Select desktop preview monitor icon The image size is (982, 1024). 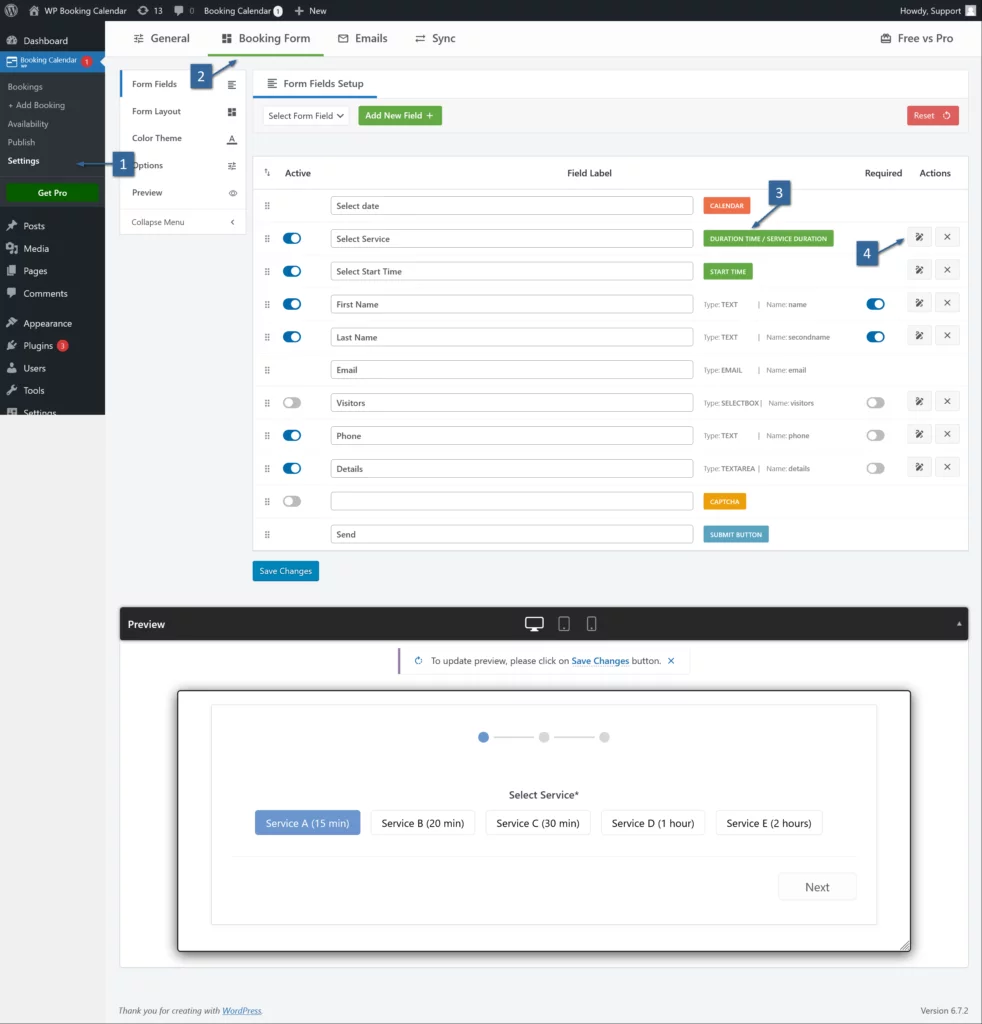[535, 624]
